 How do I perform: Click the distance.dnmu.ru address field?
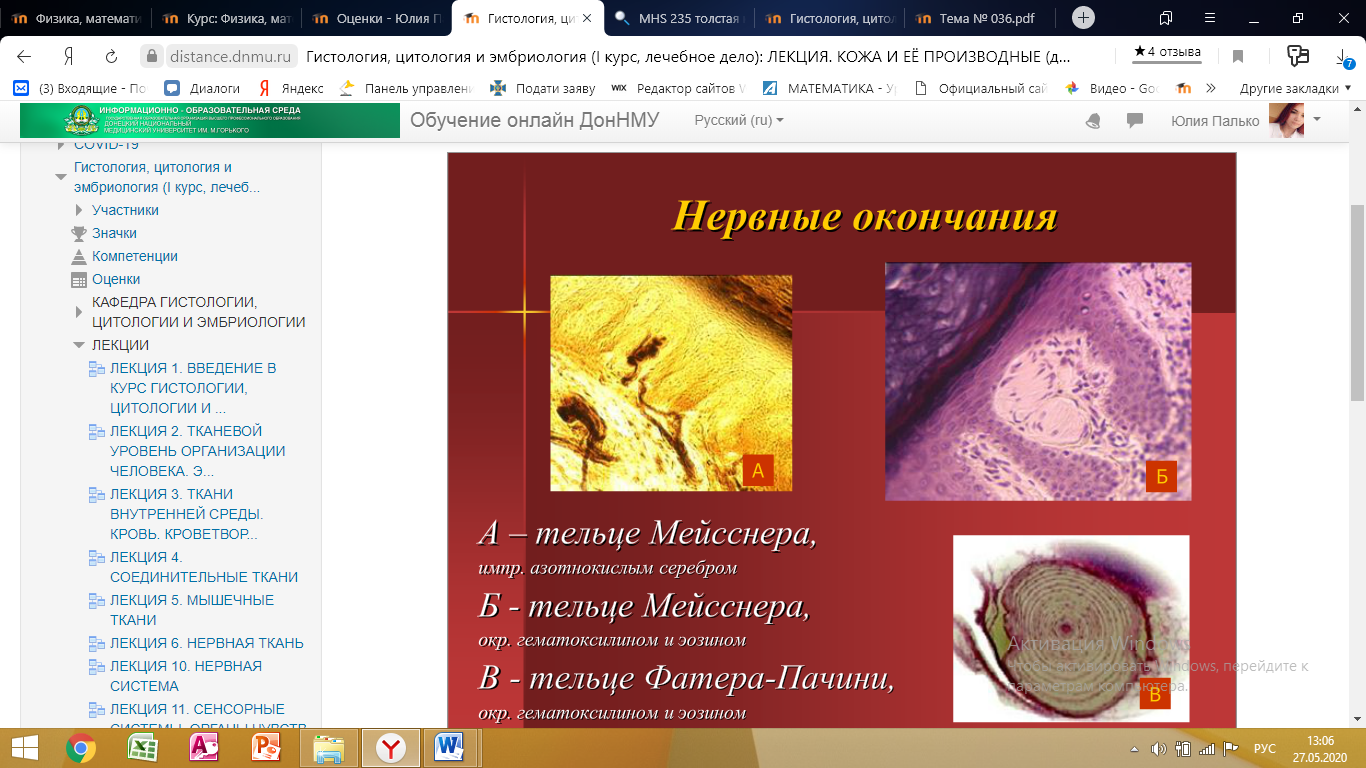230,57
